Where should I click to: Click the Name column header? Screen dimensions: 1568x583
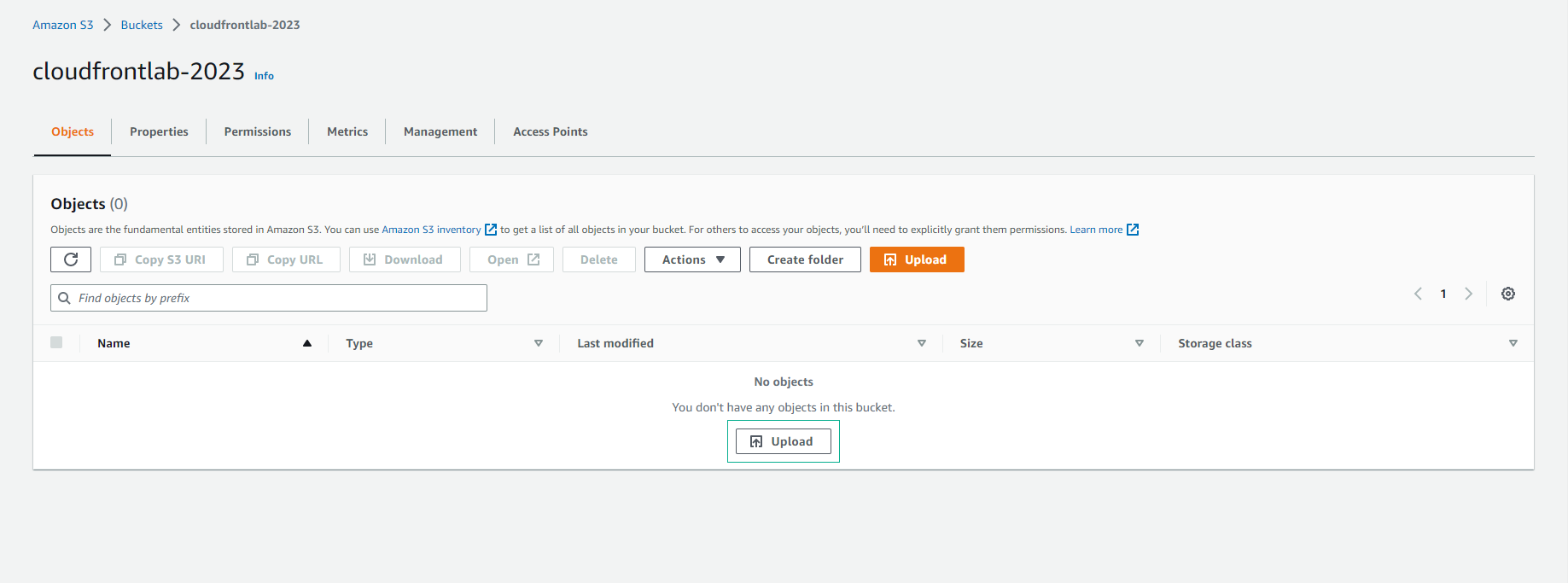coord(114,343)
